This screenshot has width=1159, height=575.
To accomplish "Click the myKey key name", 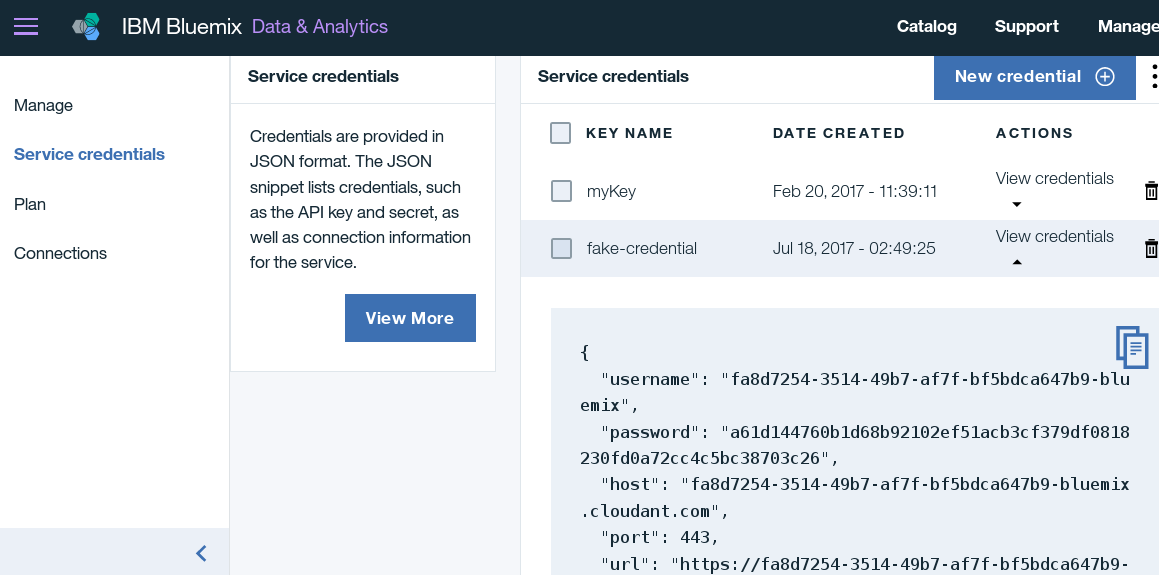I will point(611,191).
